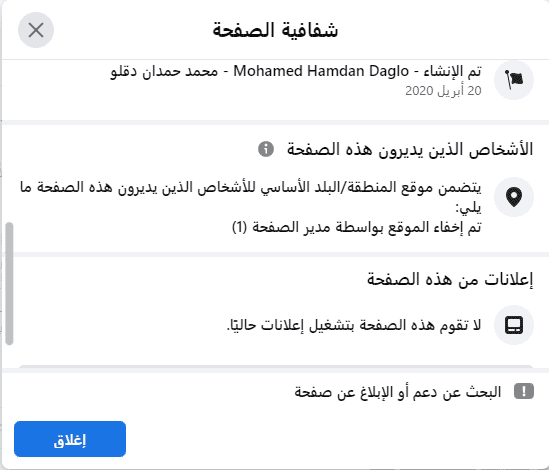
Task: Click the blue إغلاق button
Action: 70,439
